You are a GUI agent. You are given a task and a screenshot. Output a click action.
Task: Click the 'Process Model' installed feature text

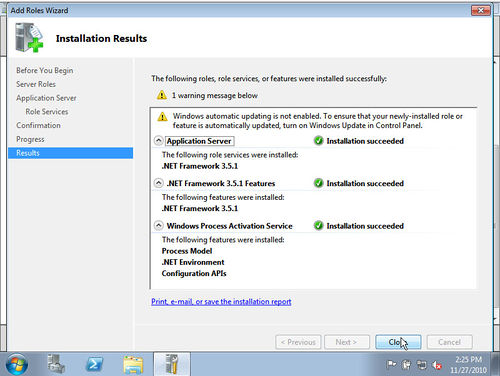point(187,251)
